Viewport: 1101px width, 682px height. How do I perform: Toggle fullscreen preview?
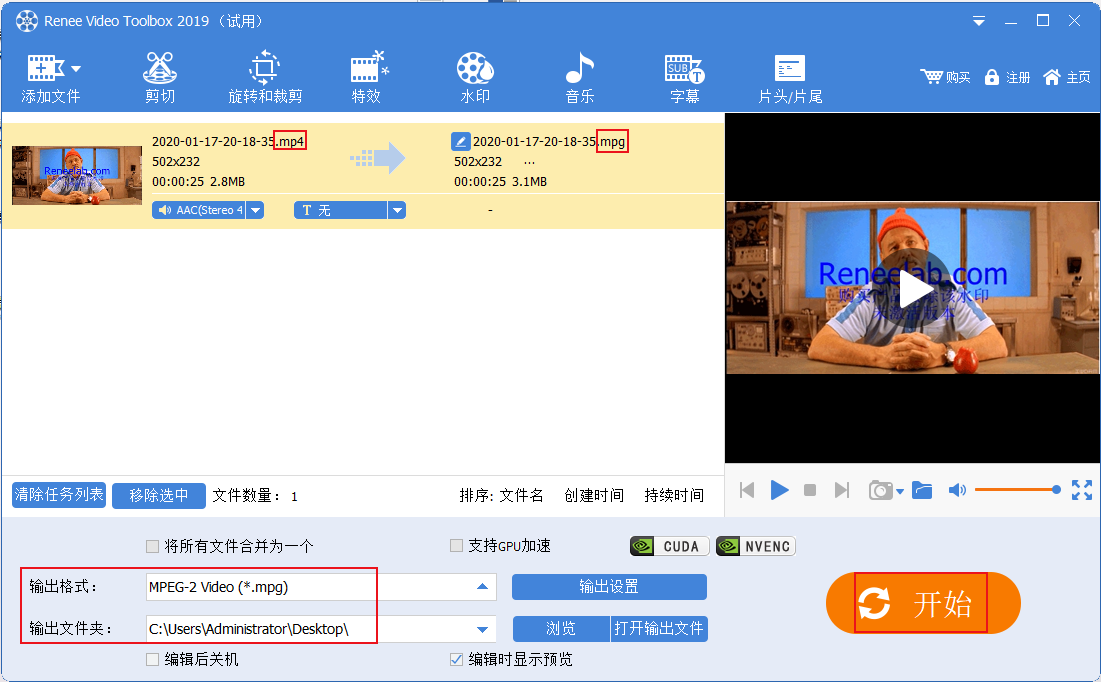pyautogui.click(x=1082, y=490)
